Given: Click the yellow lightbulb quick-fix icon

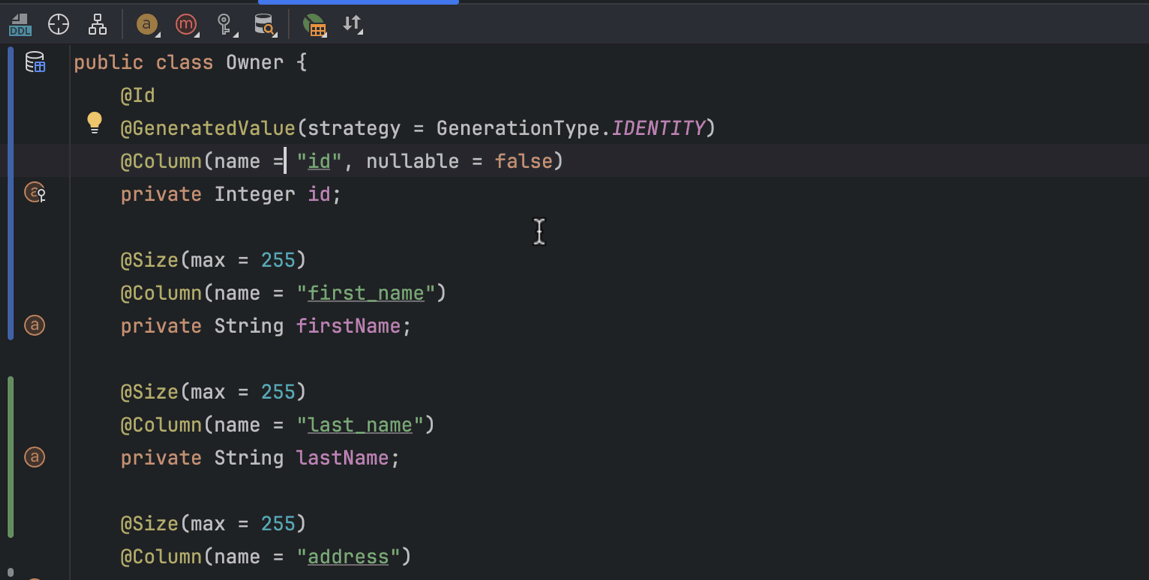Looking at the screenshot, I should click(95, 122).
